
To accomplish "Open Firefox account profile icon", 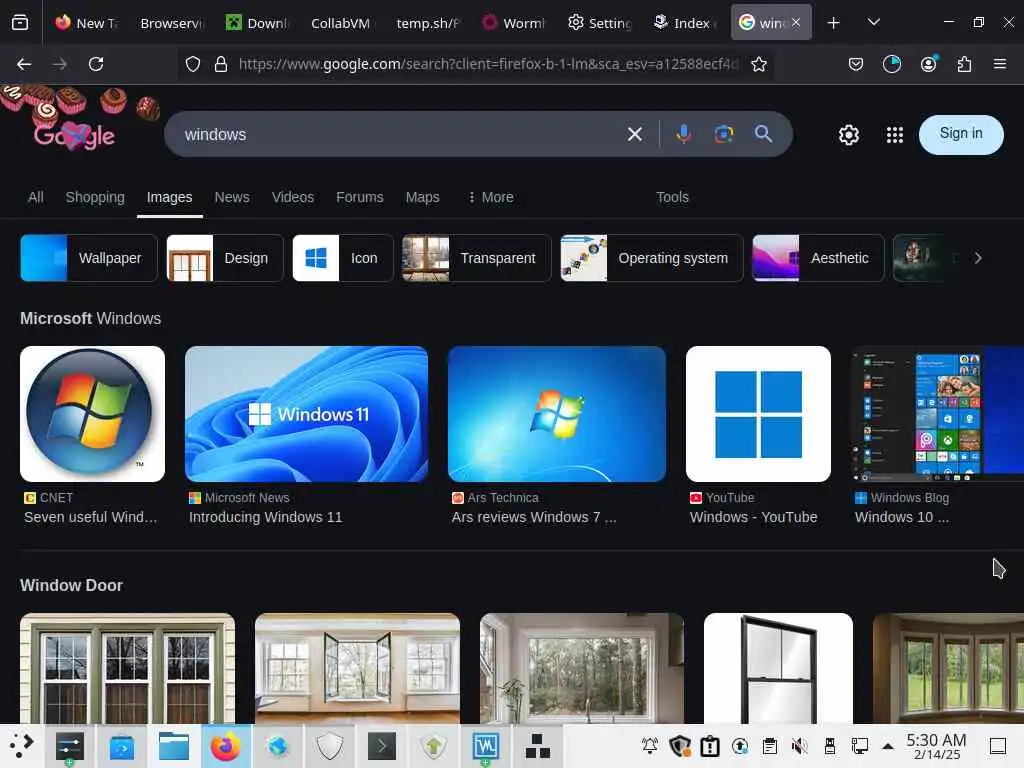I will [928, 64].
